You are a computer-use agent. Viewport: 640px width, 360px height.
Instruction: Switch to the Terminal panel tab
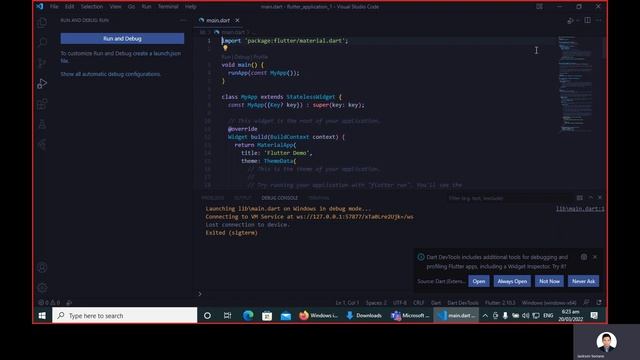coord(319,198)
